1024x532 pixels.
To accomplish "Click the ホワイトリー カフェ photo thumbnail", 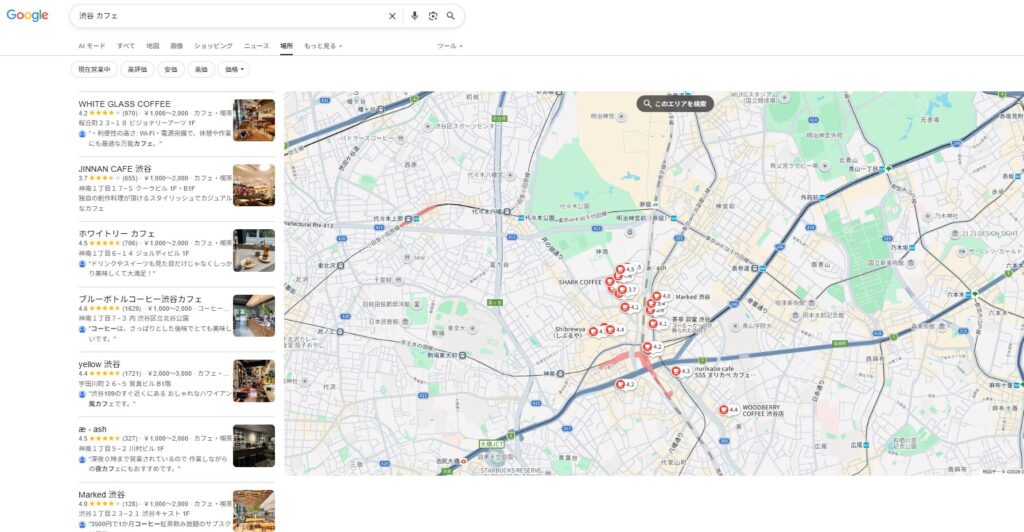I will point(254,251).
